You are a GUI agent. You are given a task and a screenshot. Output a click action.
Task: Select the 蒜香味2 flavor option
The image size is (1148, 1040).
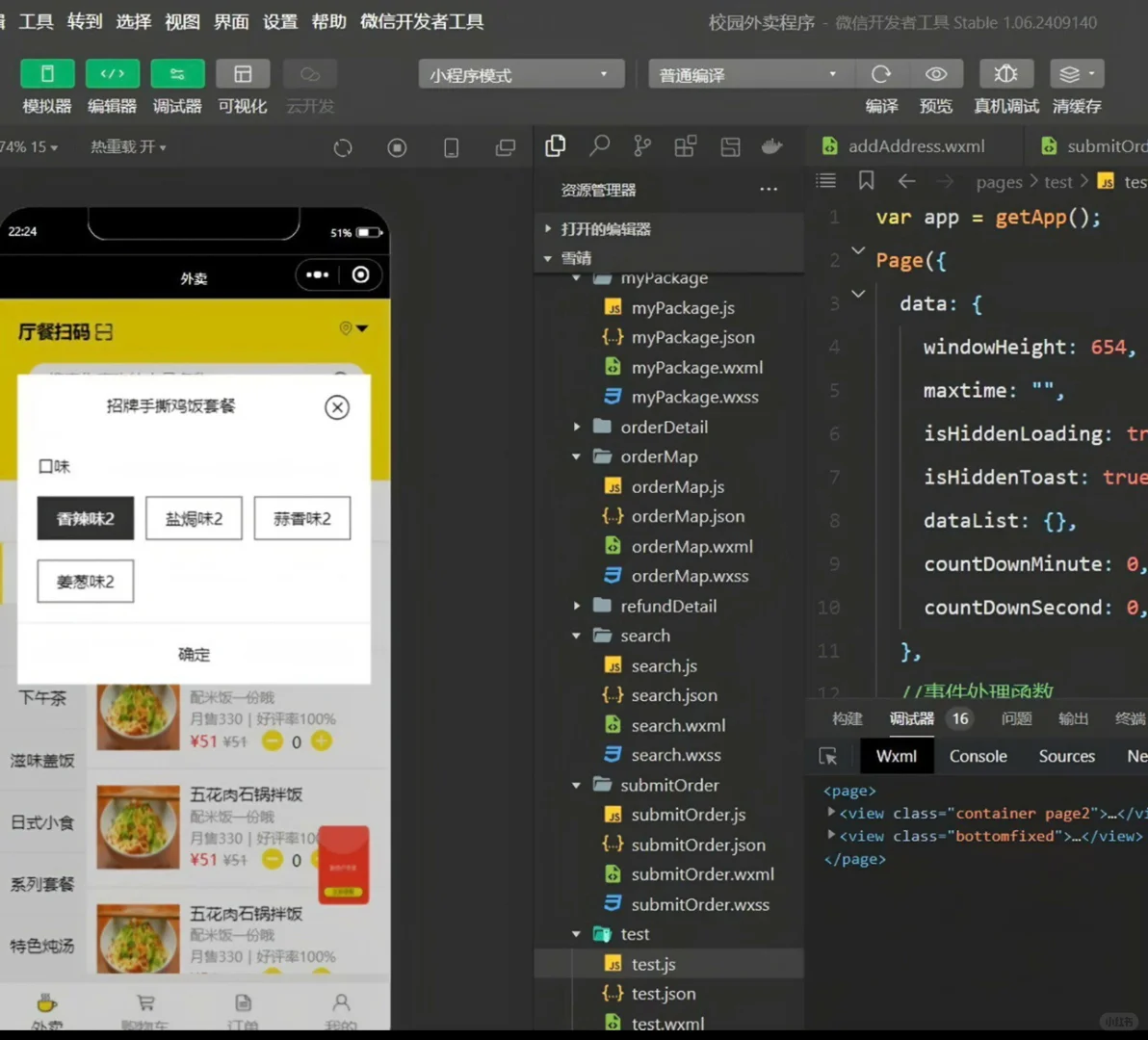[302, 518]
